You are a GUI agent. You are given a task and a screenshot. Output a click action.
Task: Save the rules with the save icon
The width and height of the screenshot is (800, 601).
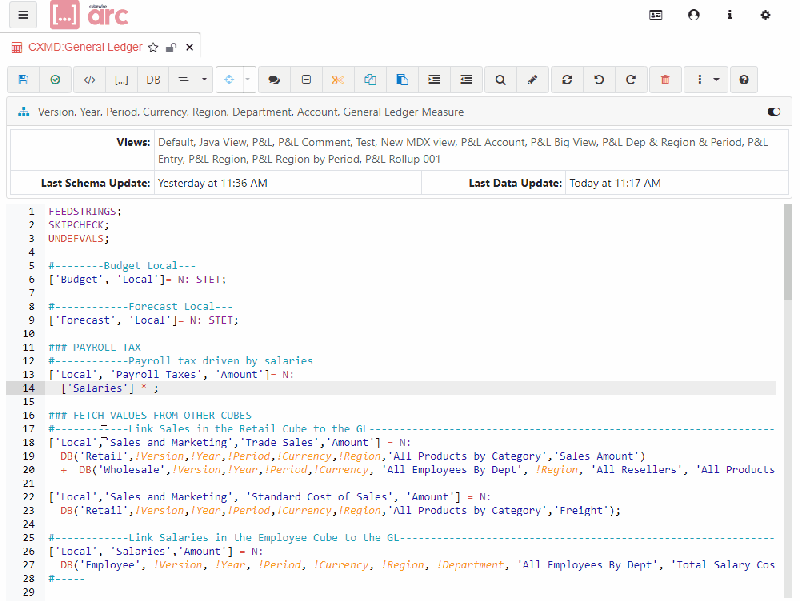point(23,80)
